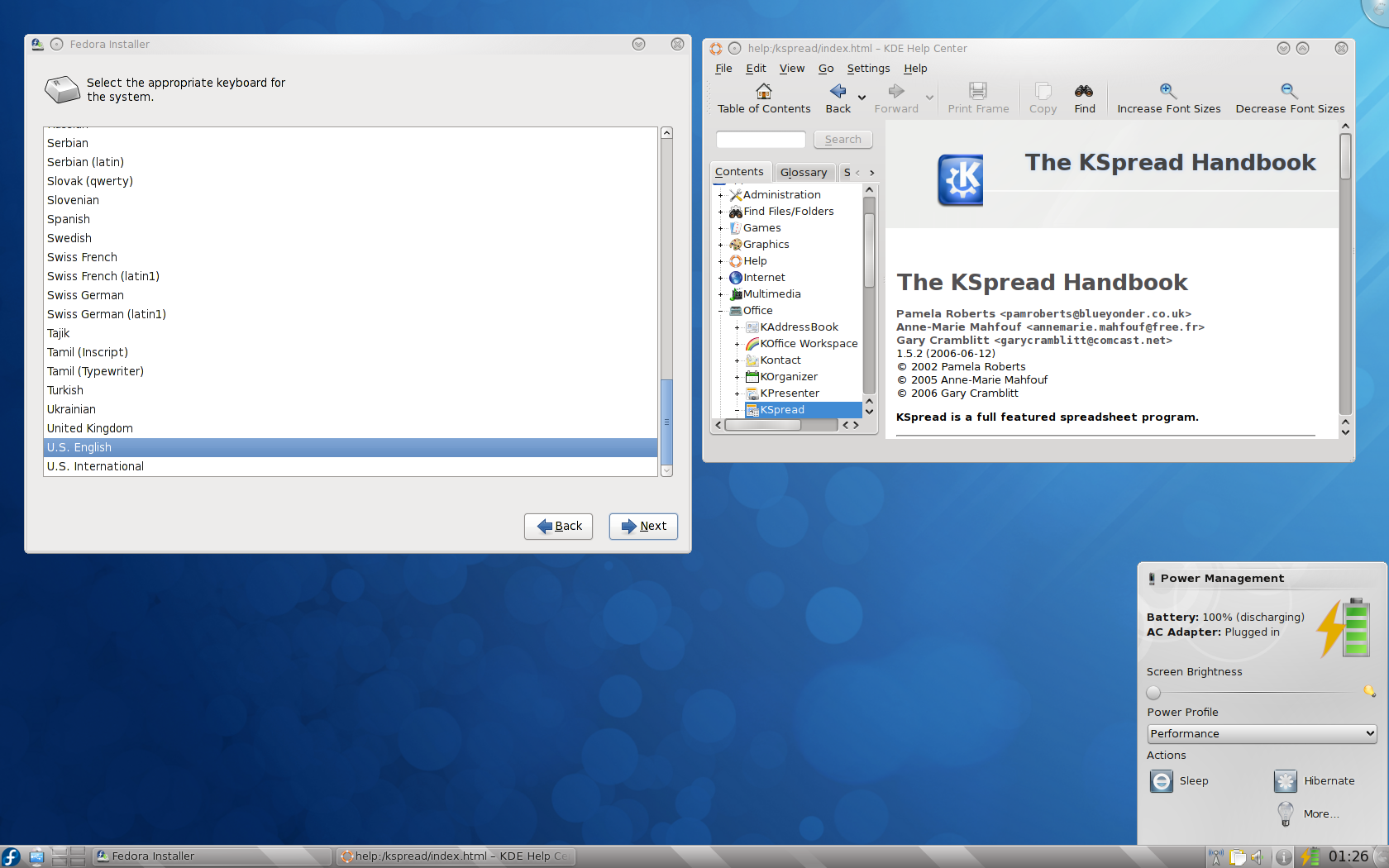Click the Search button in Help Center
The height and width of the screenshot is (868, 1389).
842,140
